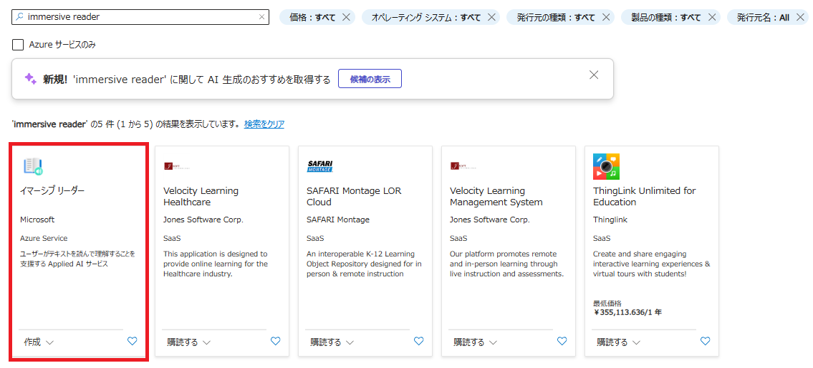Click the K-12 Learning Object Repository description
Image resolution: width=813 pixels, height=368 pixels.
click(x=364, y=264)
